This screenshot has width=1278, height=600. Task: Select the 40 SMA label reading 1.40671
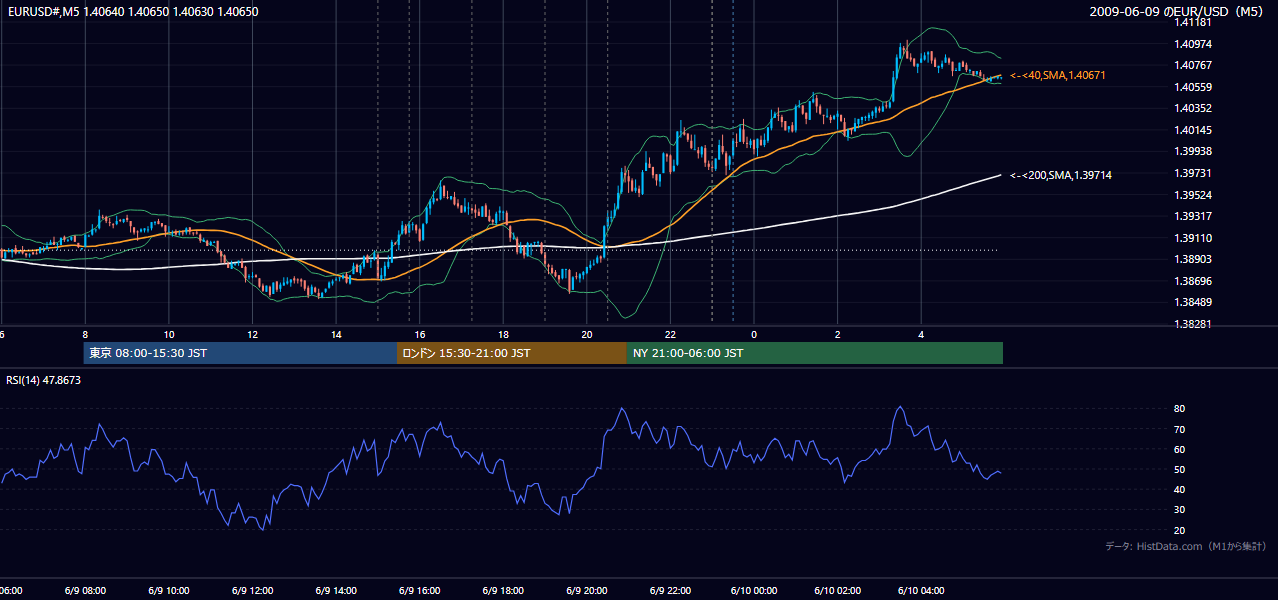point(1058,76)
